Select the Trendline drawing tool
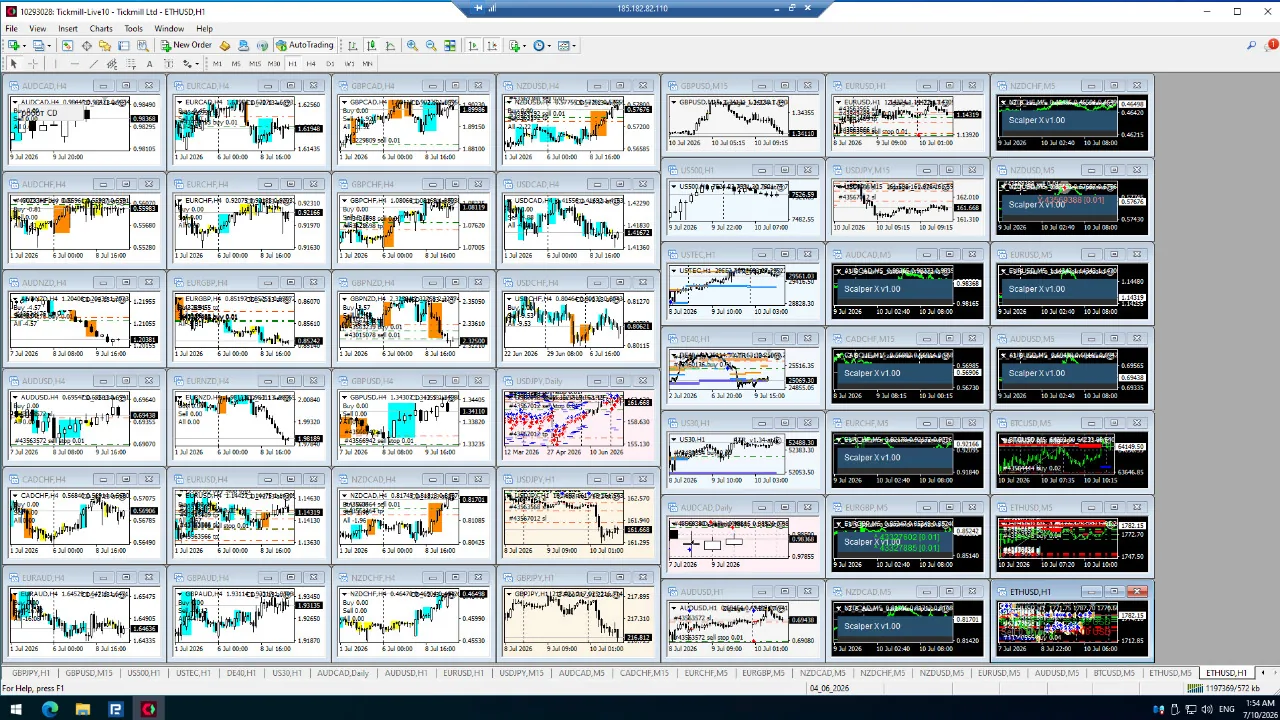1280x720 pixels. click(93, 64)
